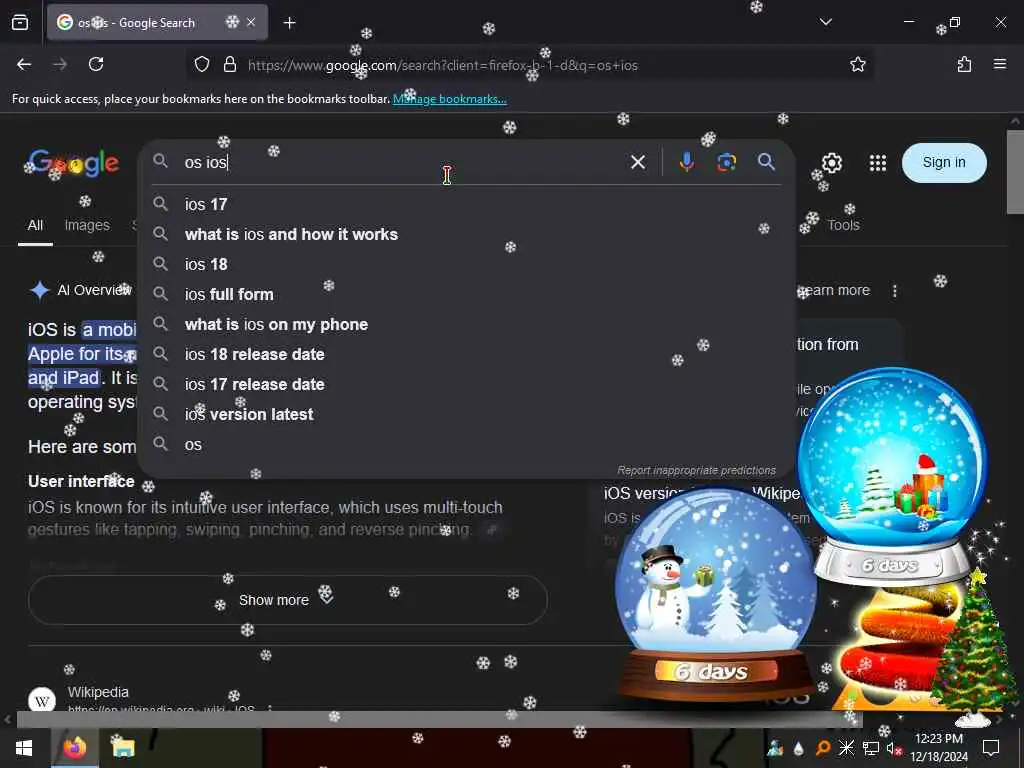
Task: List all tabs via chevron dropdown
Action: [x=825, y=22]
